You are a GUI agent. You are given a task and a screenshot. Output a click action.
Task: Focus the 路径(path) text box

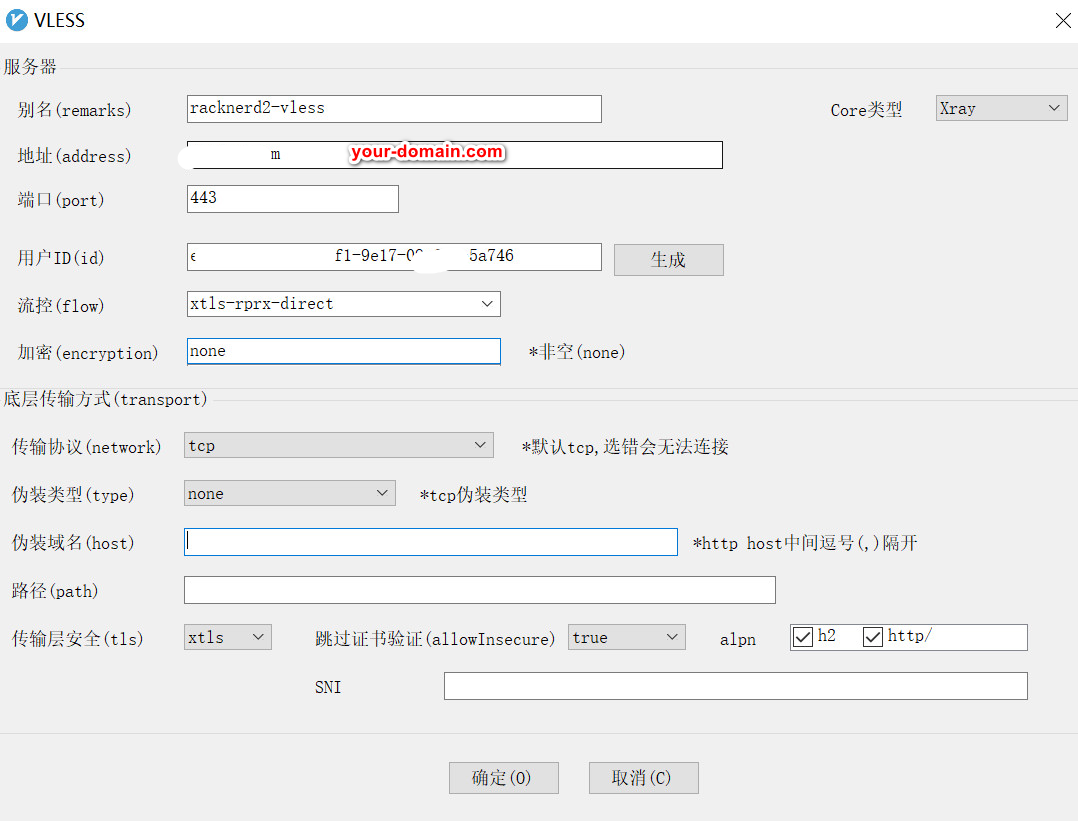coord(479,590)
